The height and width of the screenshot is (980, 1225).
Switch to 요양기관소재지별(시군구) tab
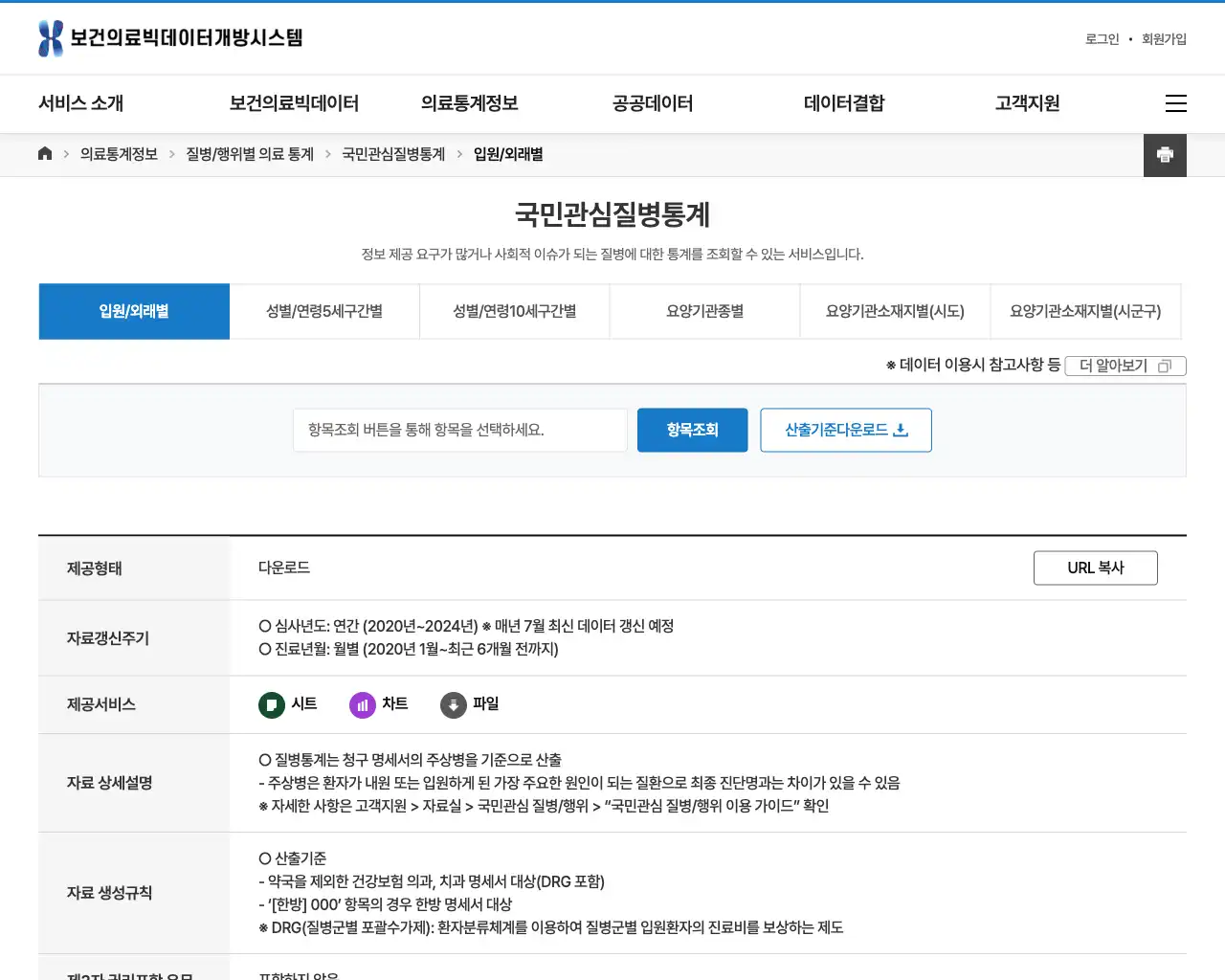(1085, 311)
